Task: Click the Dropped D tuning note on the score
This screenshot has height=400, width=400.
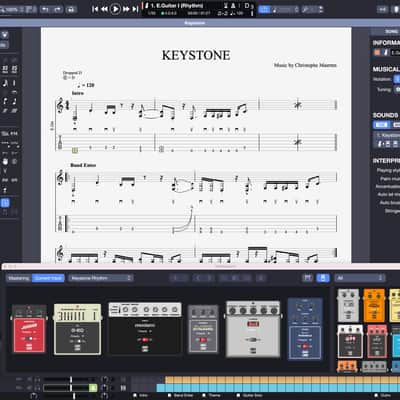Action: click(72, 73)
